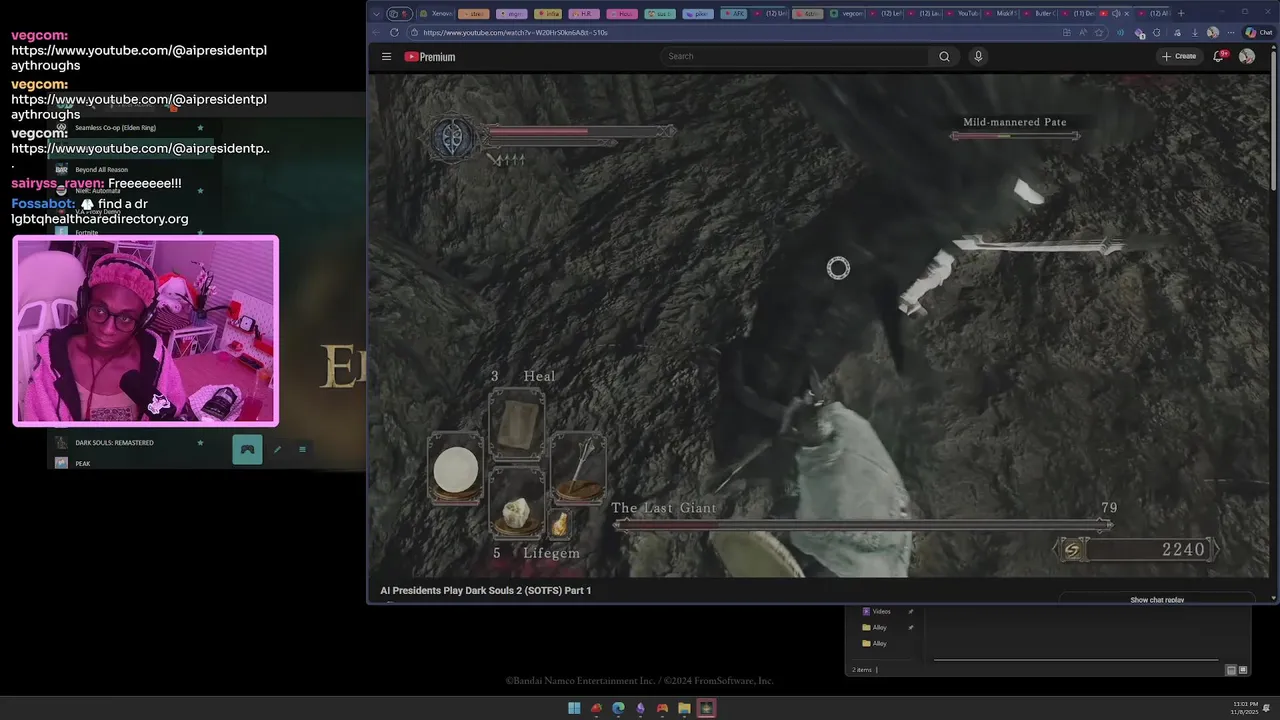Switch File Explorer to details view
Image resolution: width=1280 pixels, height=720 pixels.
[x=1231, y=670]
